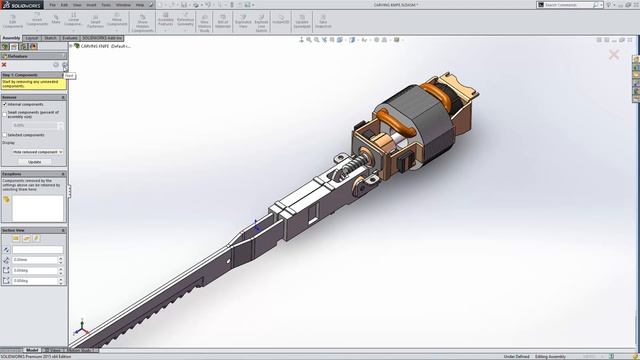Click the Update button
Screen dimensions: 640x360
[x=35, y=162]
